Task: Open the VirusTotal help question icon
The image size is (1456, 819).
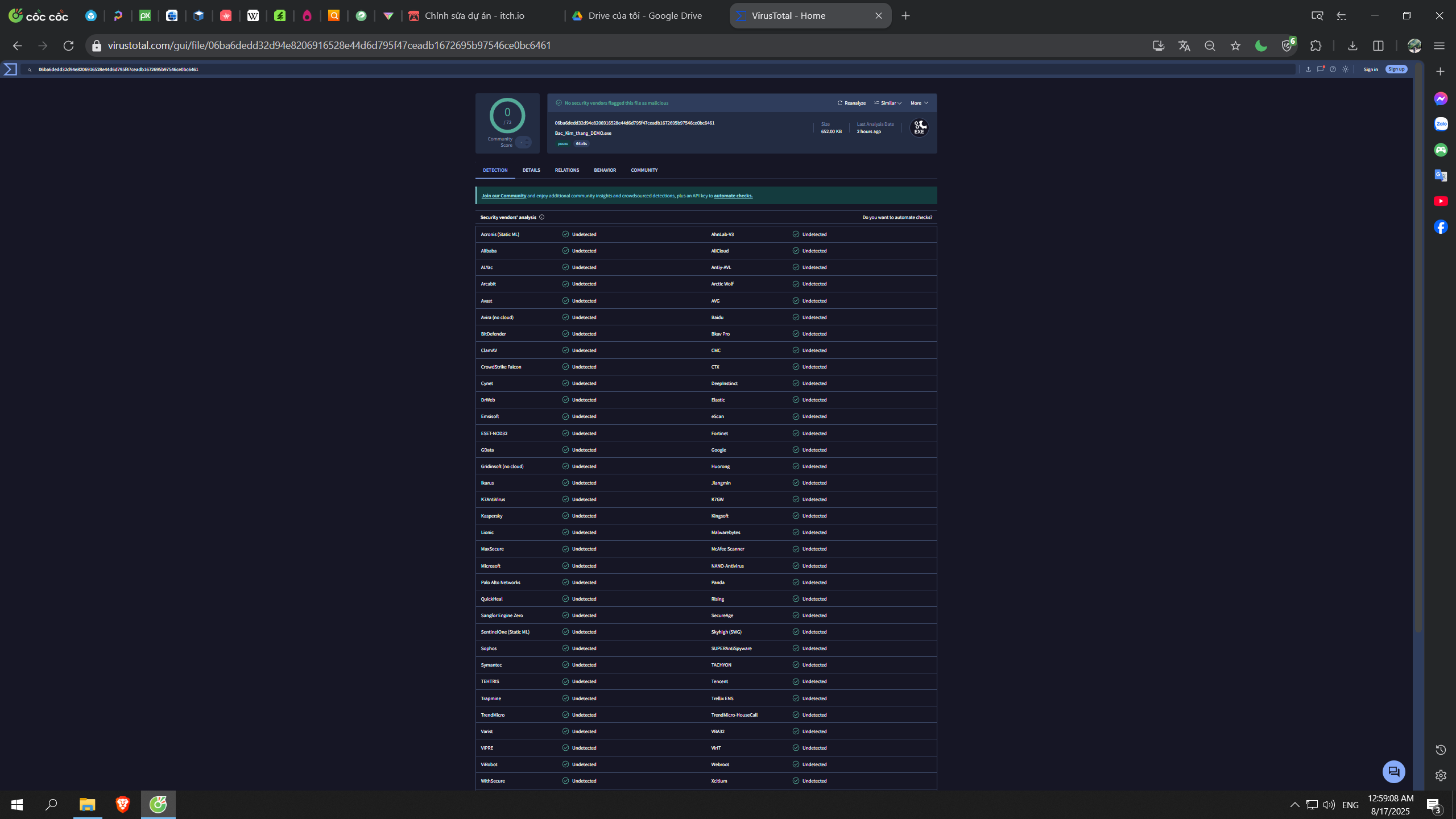Action: (x=1333, y=69)
